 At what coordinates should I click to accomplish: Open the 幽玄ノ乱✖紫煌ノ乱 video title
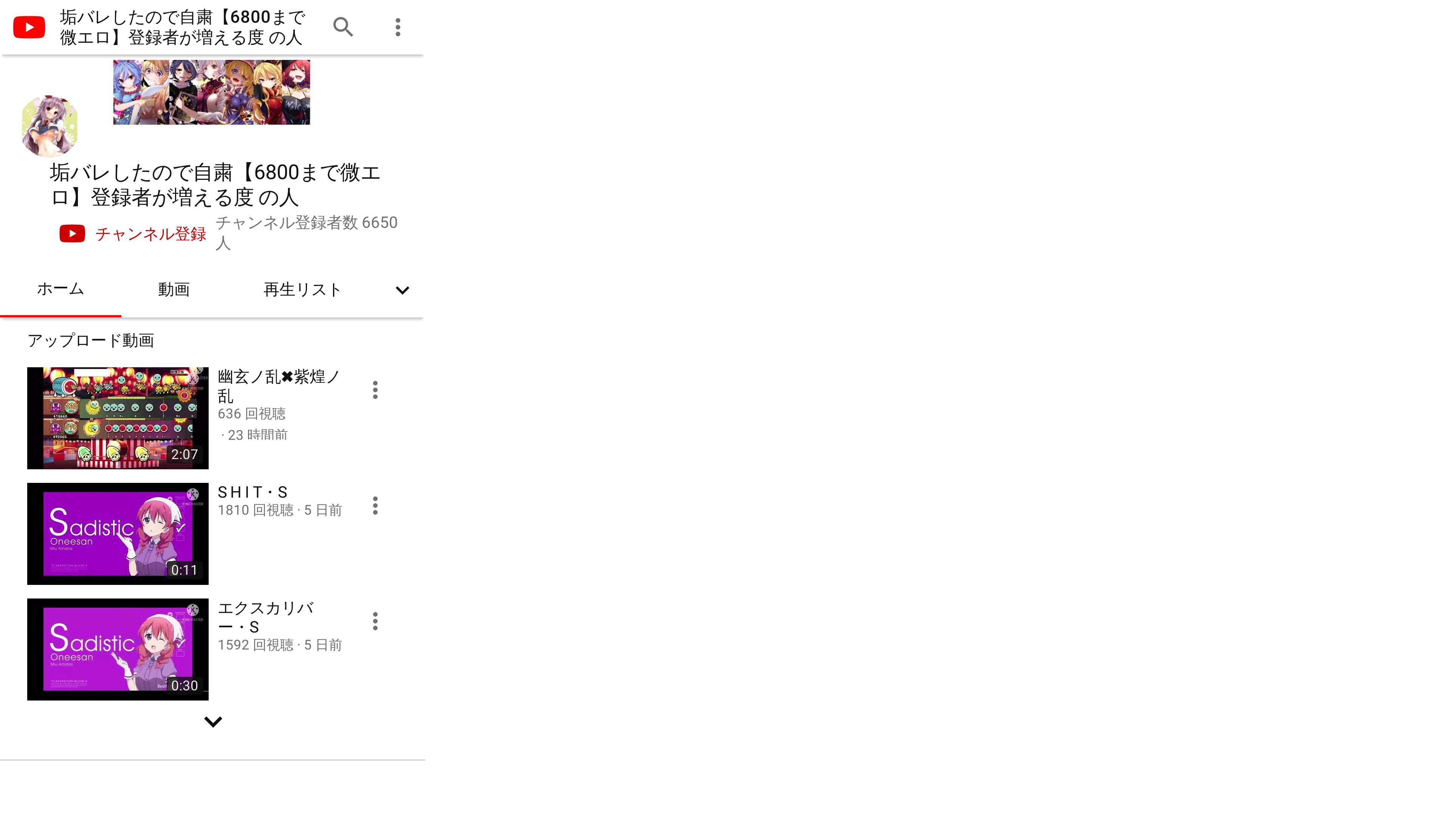coord(279,385)
